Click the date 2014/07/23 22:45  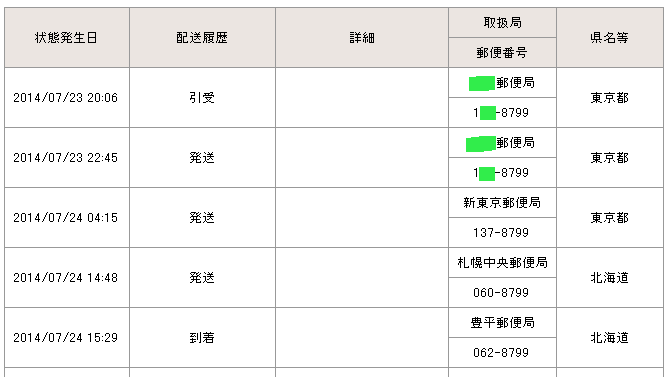pos(65,158)
